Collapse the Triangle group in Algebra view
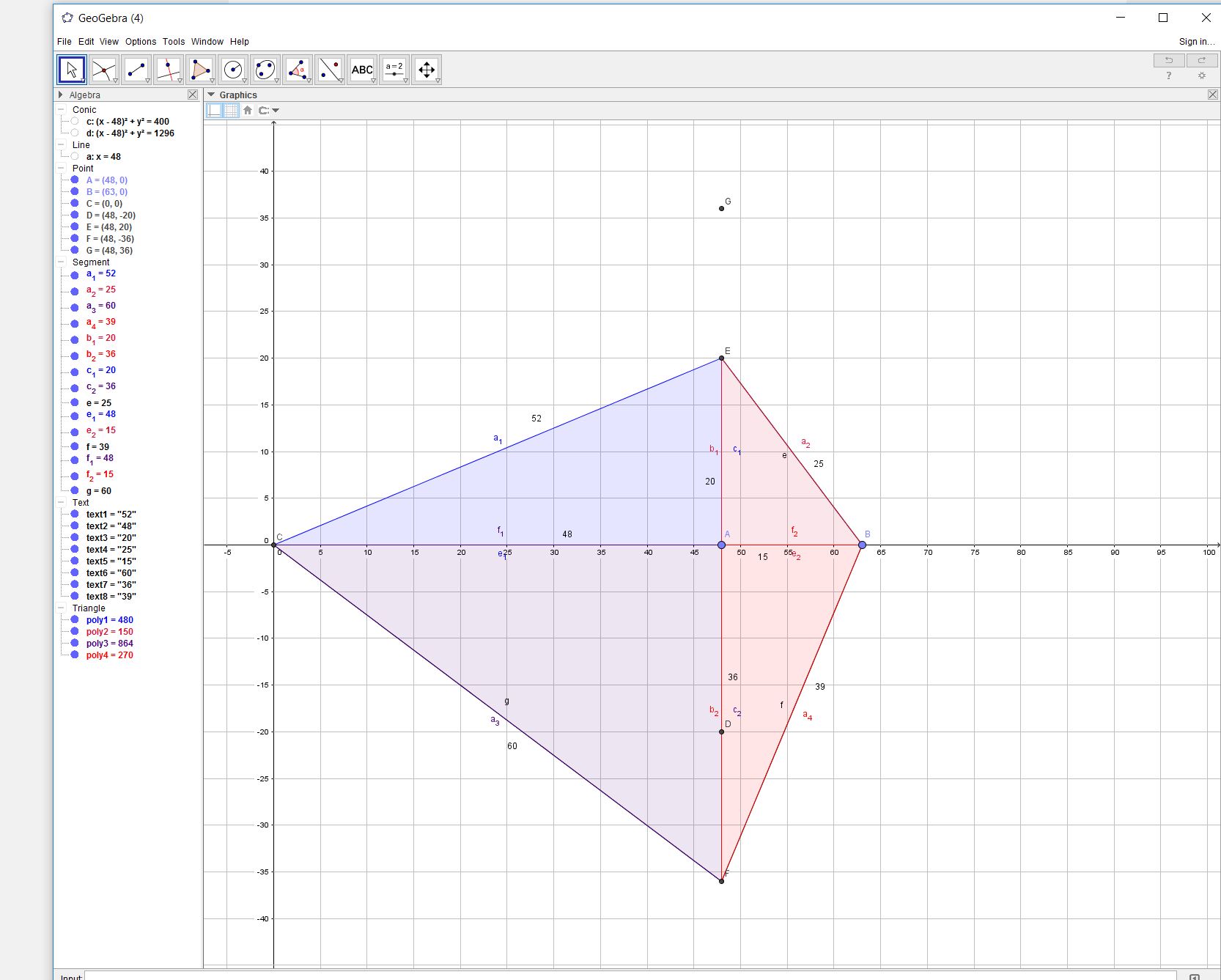Image resolution: width=1221 pixels, height=980 pixels. 62,608
